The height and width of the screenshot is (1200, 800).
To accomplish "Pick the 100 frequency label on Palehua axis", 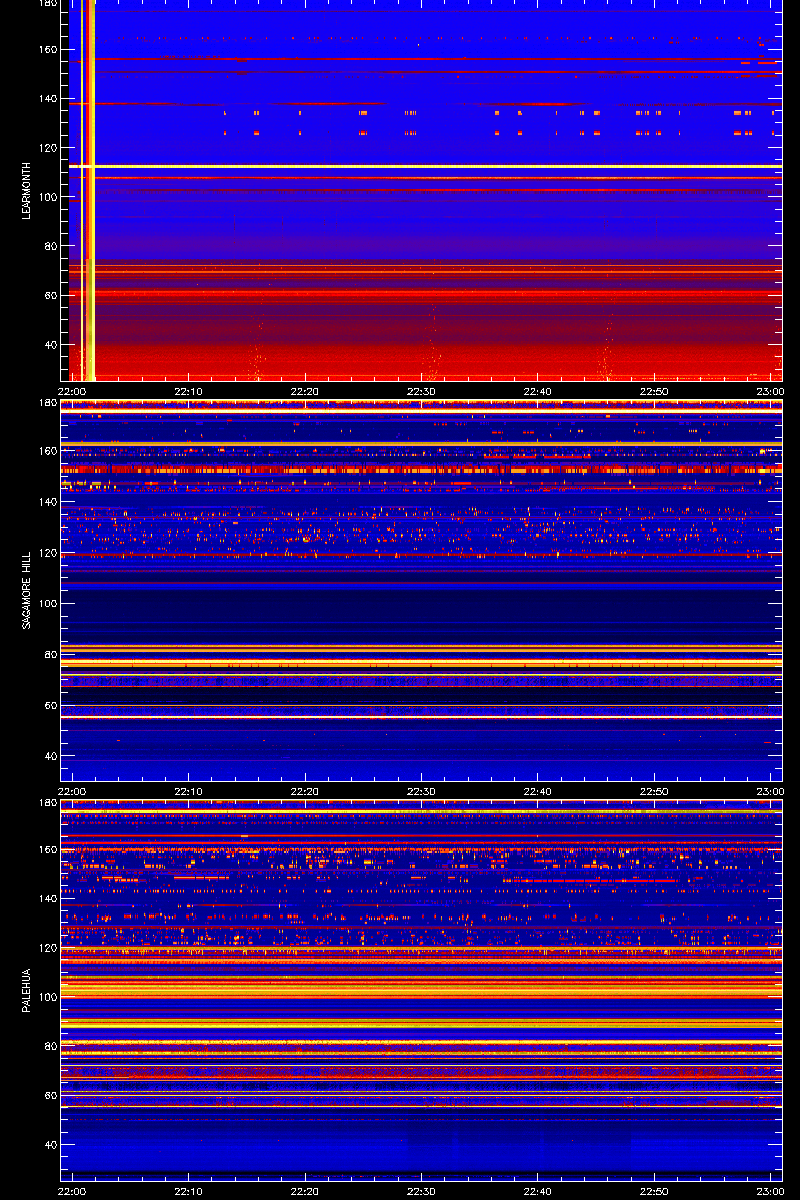I will click(x=49, y=997).
